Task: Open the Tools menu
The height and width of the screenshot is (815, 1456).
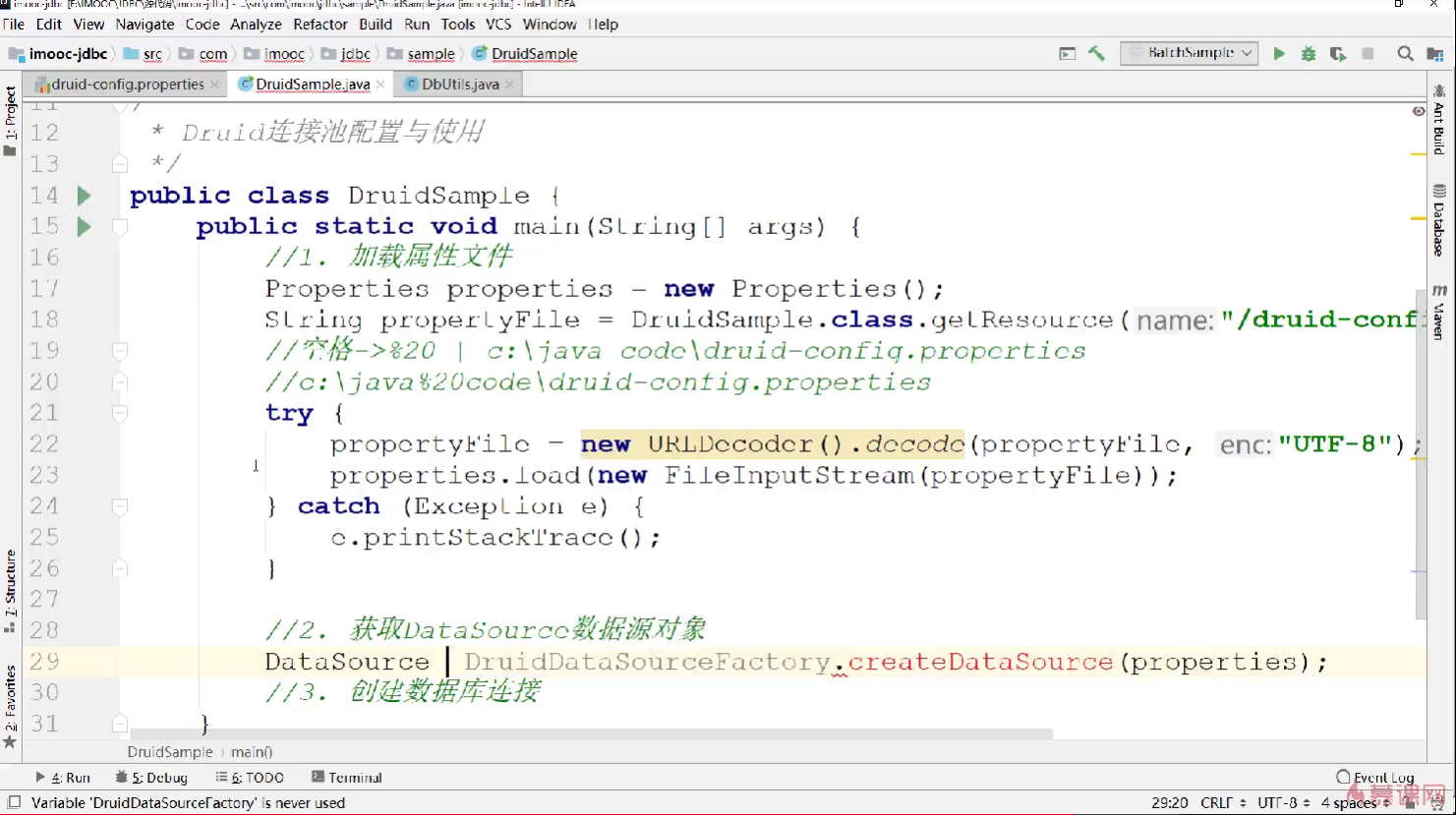Action: [x=458, y=24]
